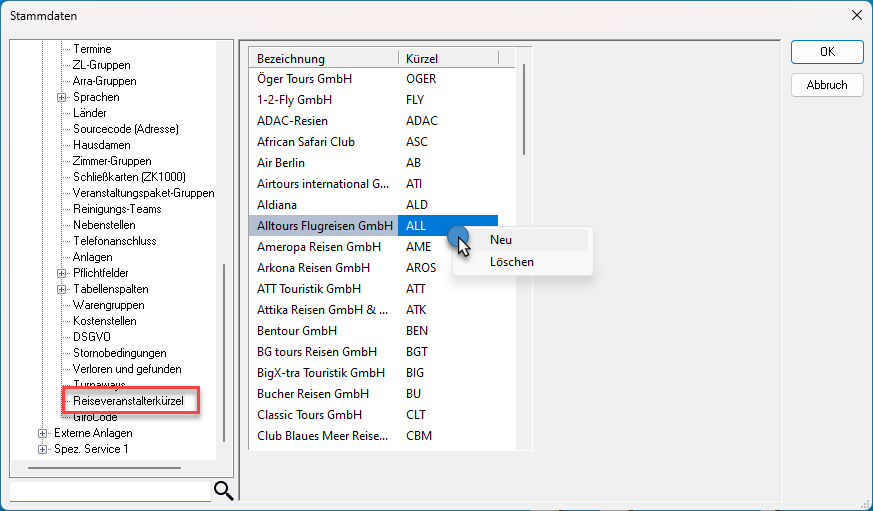Close the Stammdaten dialog
The image size is (873, 511).
(x=857, y=16)
